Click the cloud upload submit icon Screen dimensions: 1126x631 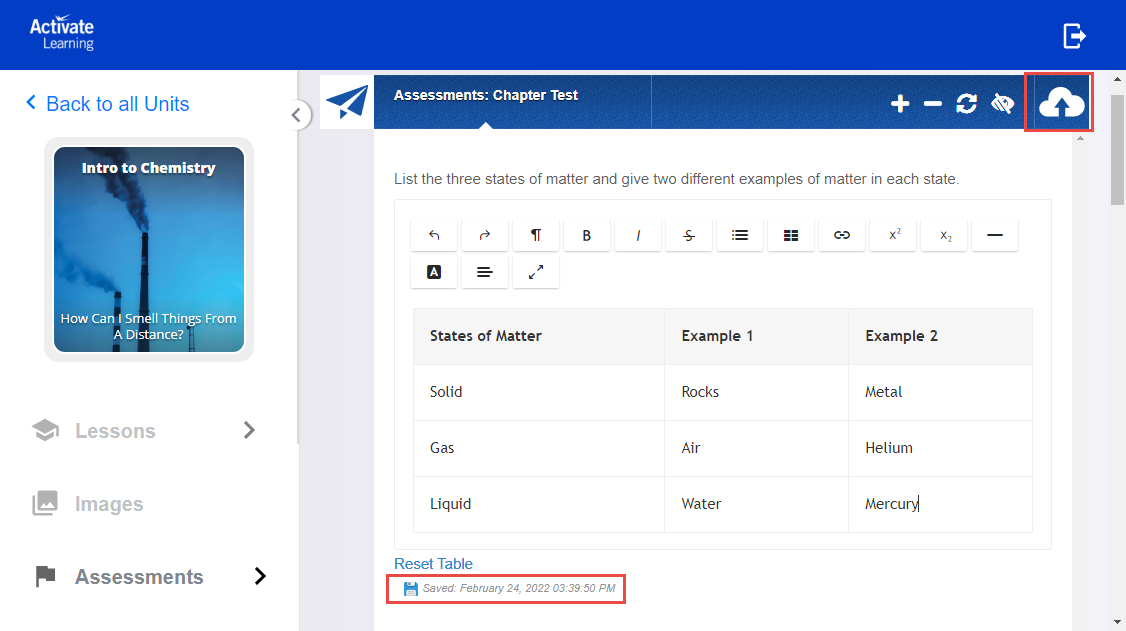1061,103
